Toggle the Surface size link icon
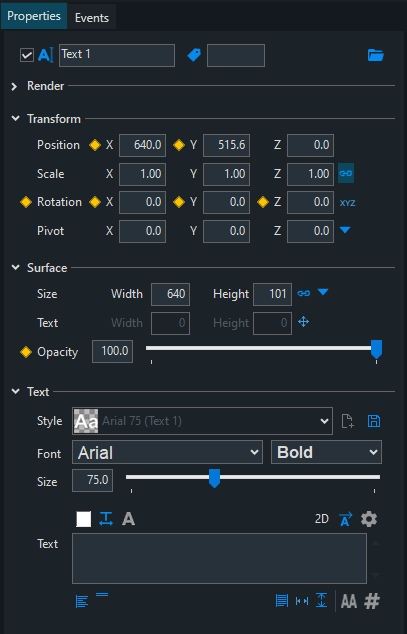The width and height of the screenshot is (407, 634). coord(304,293)
